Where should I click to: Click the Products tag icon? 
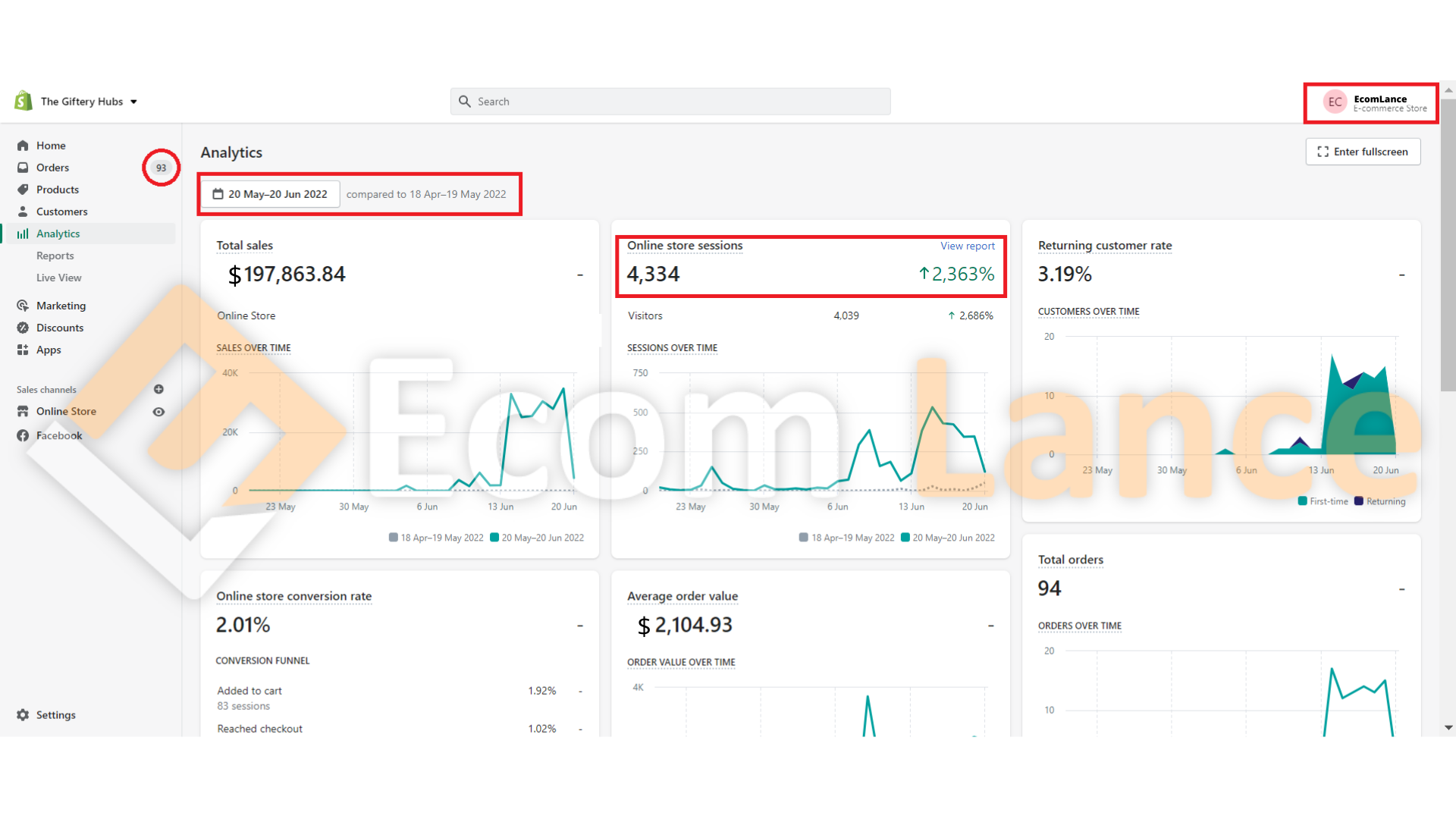tap(23, 190)
